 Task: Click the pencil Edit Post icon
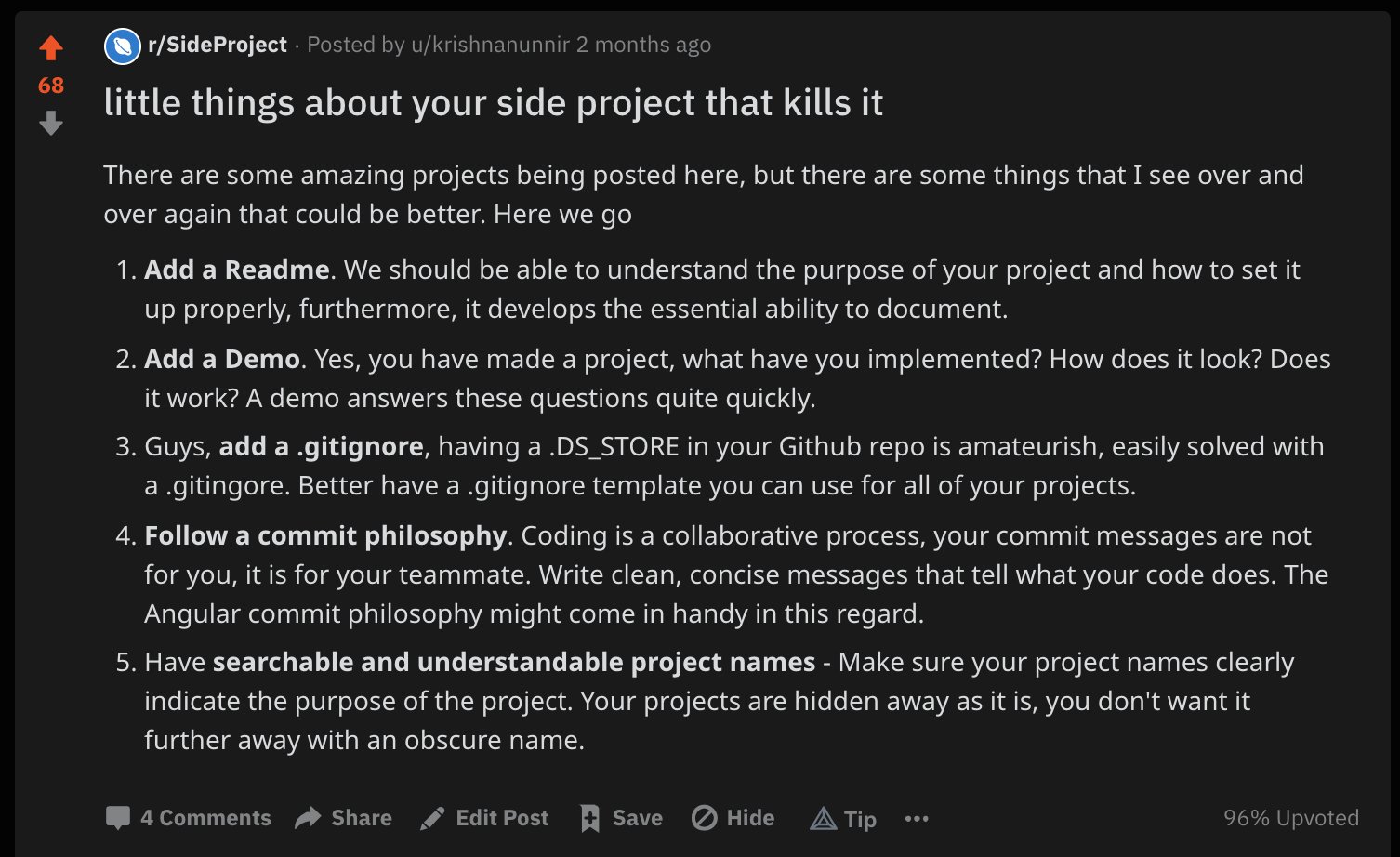432,818
